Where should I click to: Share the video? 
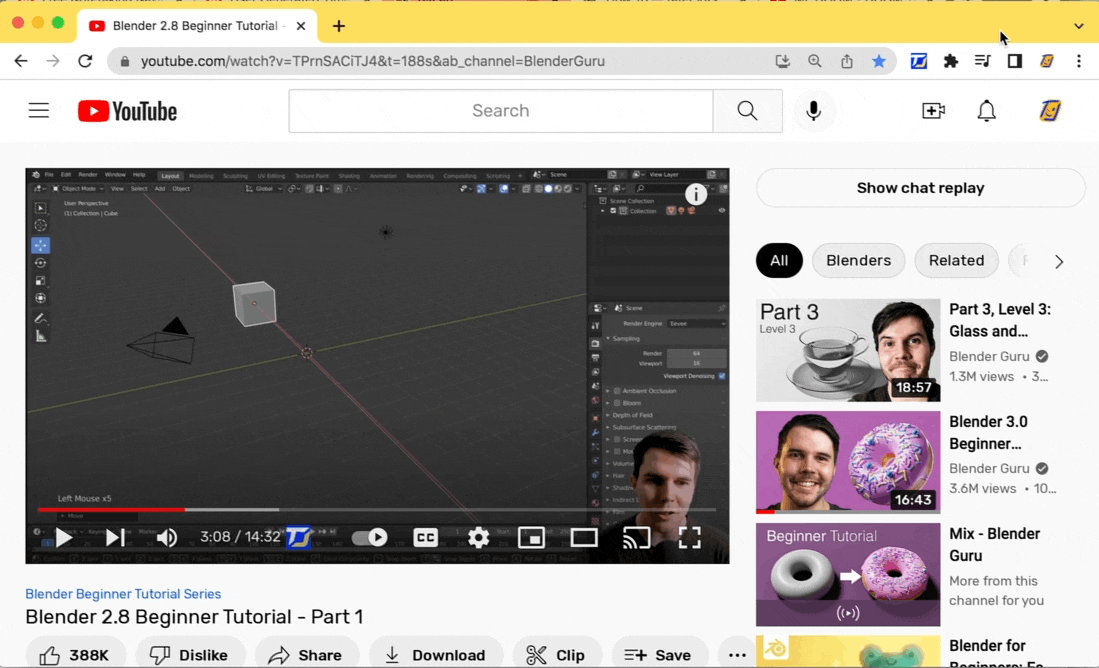pos(306,655)
